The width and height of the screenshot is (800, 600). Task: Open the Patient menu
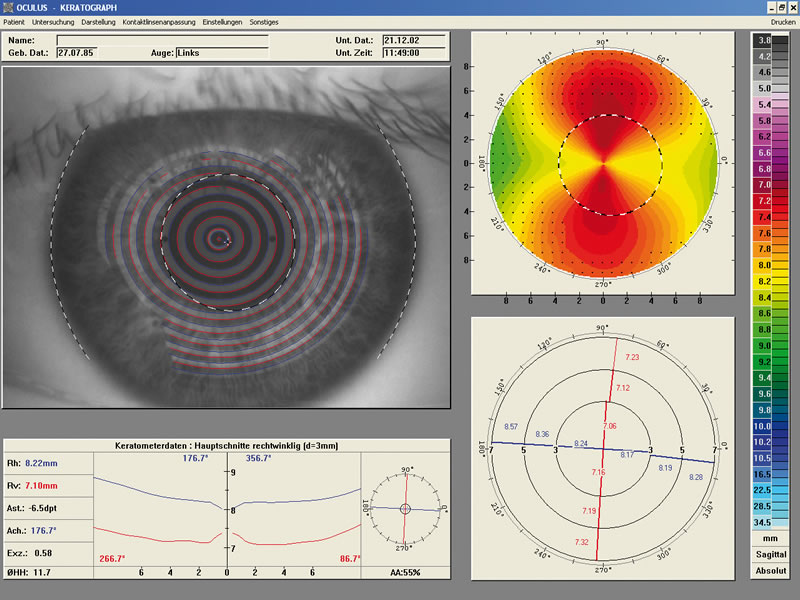coord(14,22)
